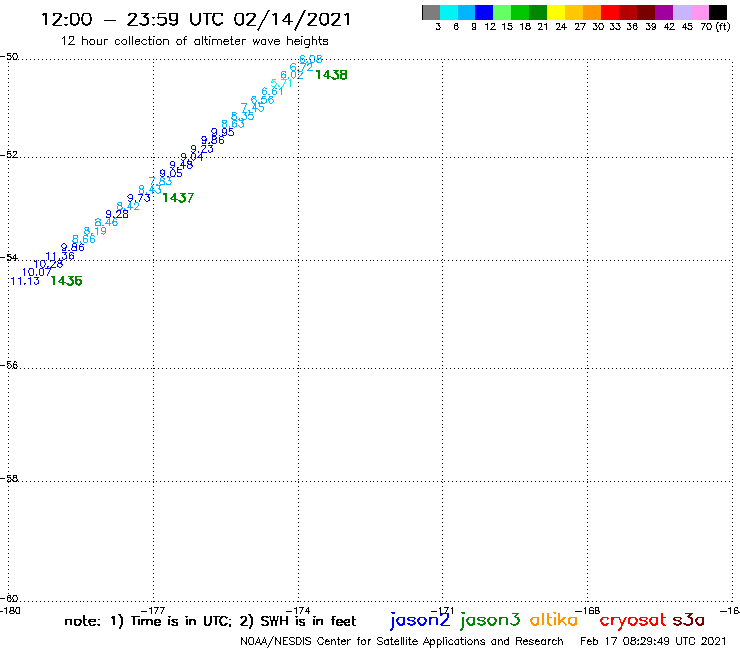Click the jason3 satellite label
Screen dimensions: 740x650
click(490, 620)
